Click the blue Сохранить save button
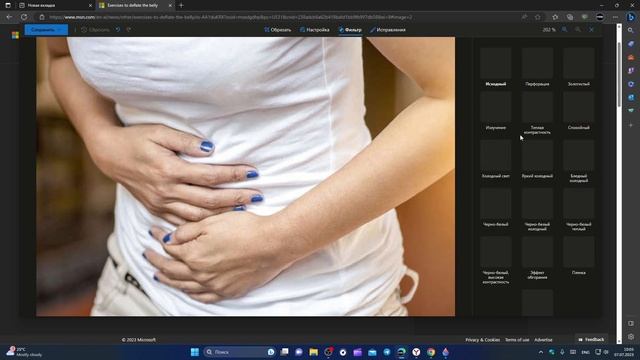 tap(46, 30)
